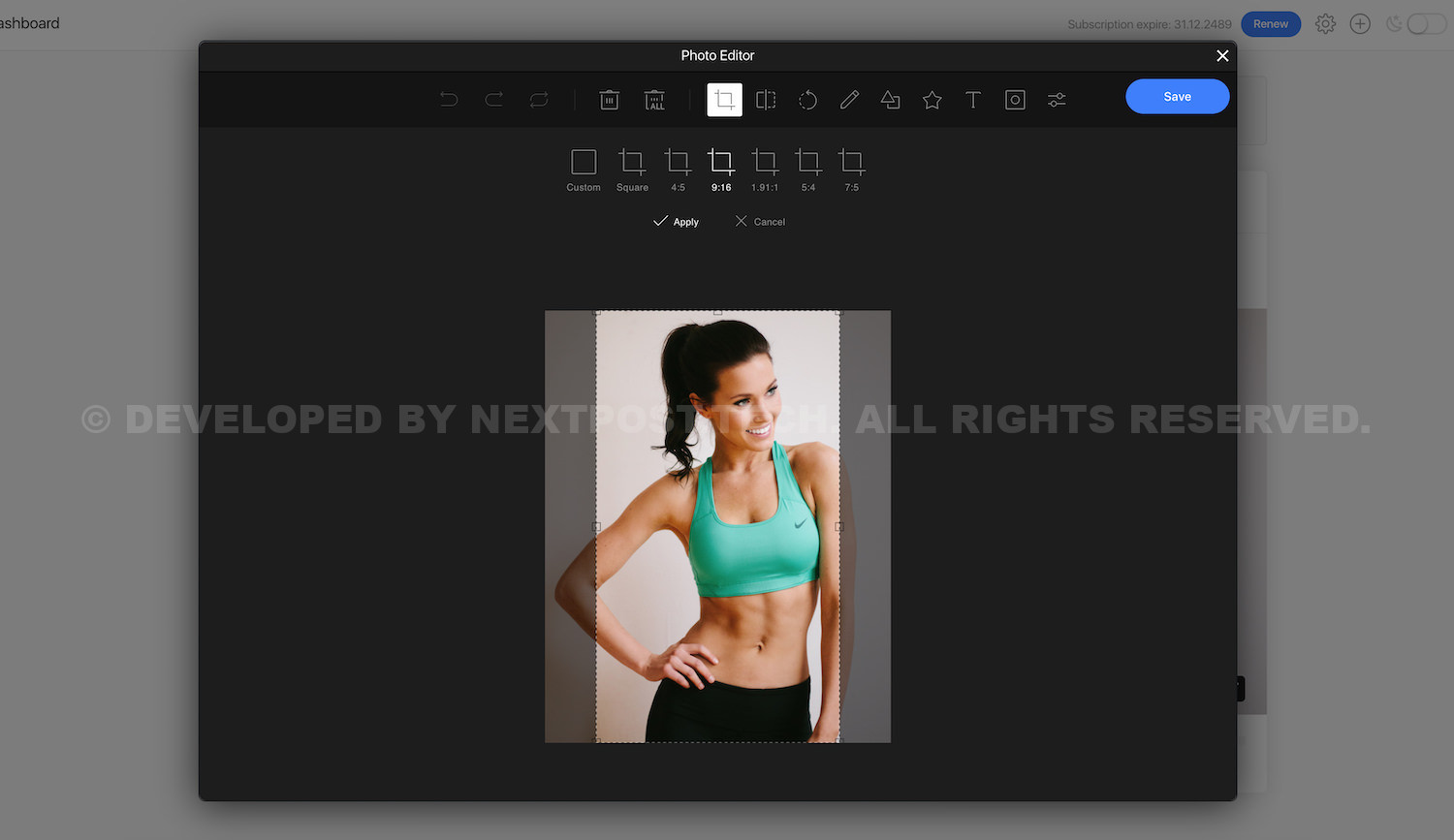Choose the Square crop preset
This screenshot has height=840, width=1454.
[632, 170]
